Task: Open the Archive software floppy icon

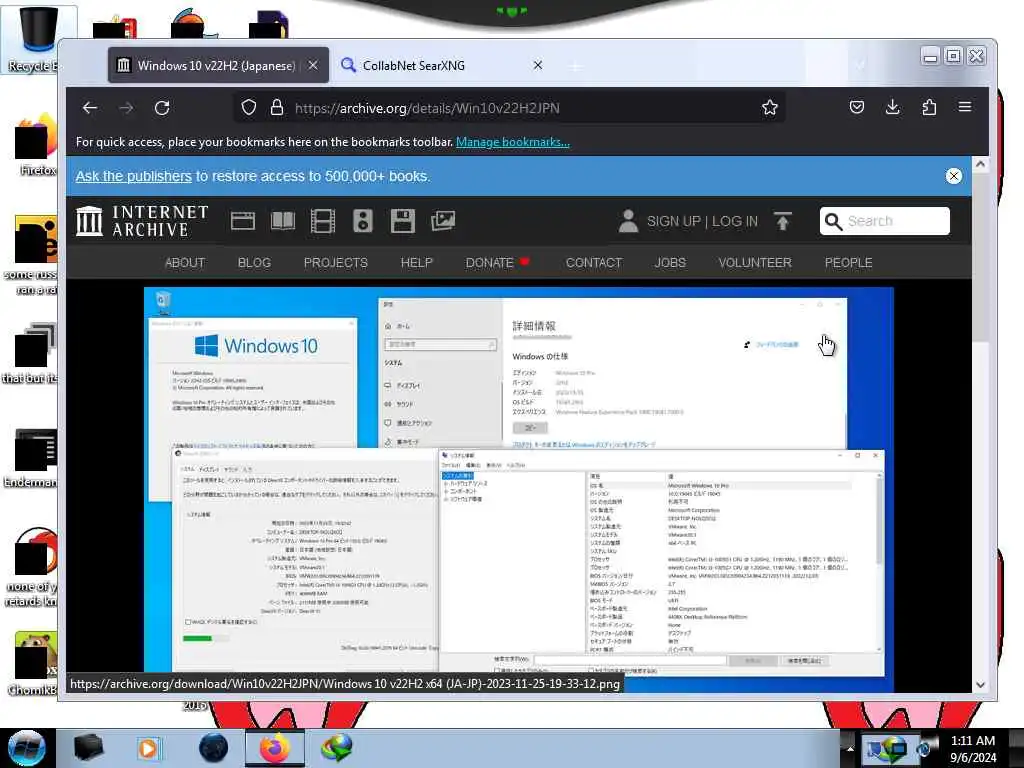Action: point(402,221)
